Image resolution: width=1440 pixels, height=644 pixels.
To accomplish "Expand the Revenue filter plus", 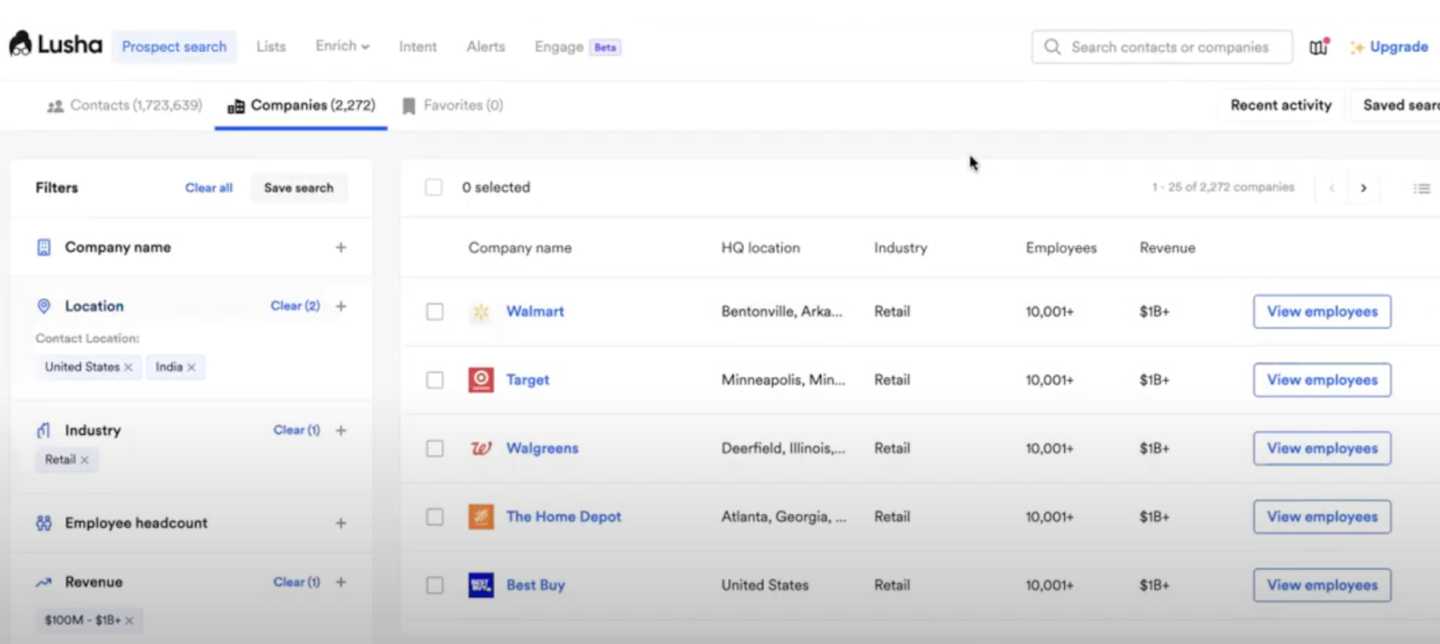I will 341,582.
